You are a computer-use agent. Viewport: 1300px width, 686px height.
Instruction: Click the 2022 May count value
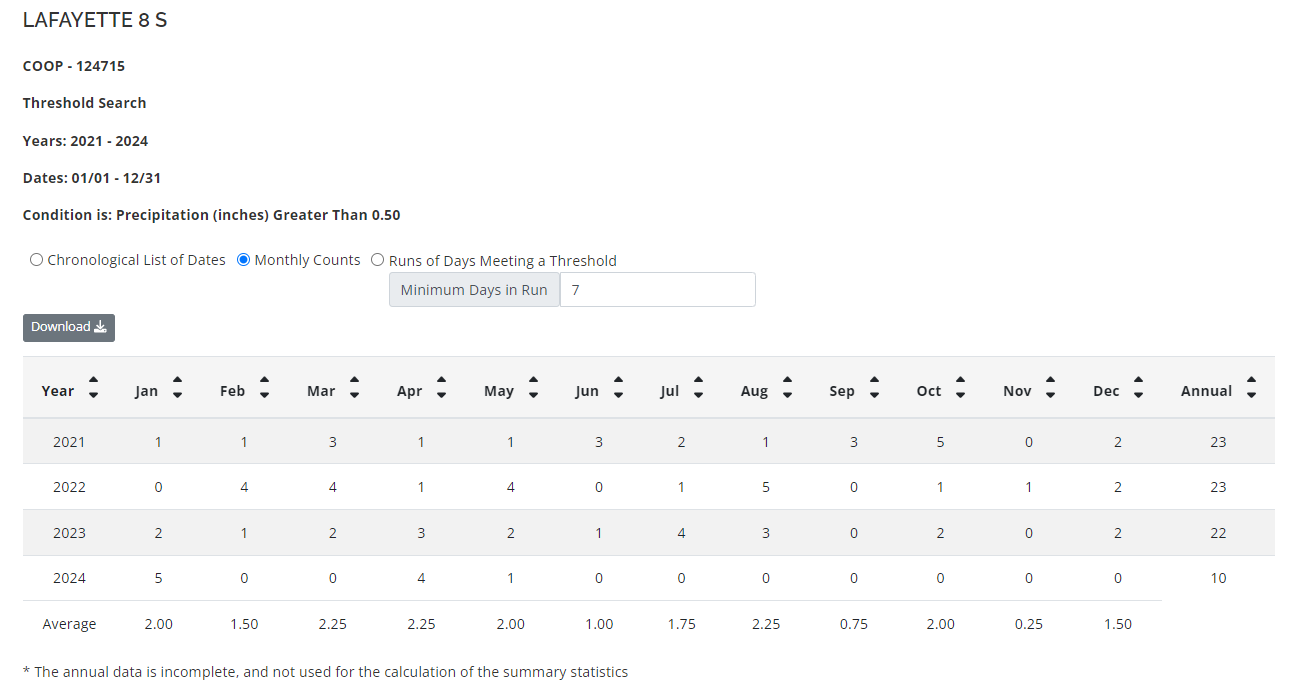point(510,487)
